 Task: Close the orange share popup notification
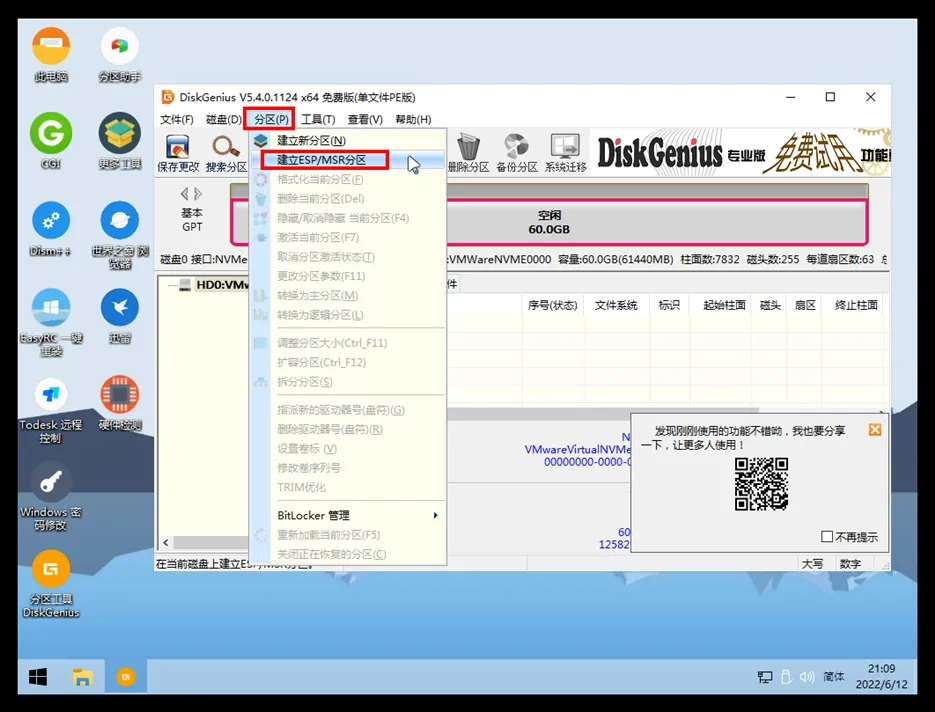tap(875, 429)
